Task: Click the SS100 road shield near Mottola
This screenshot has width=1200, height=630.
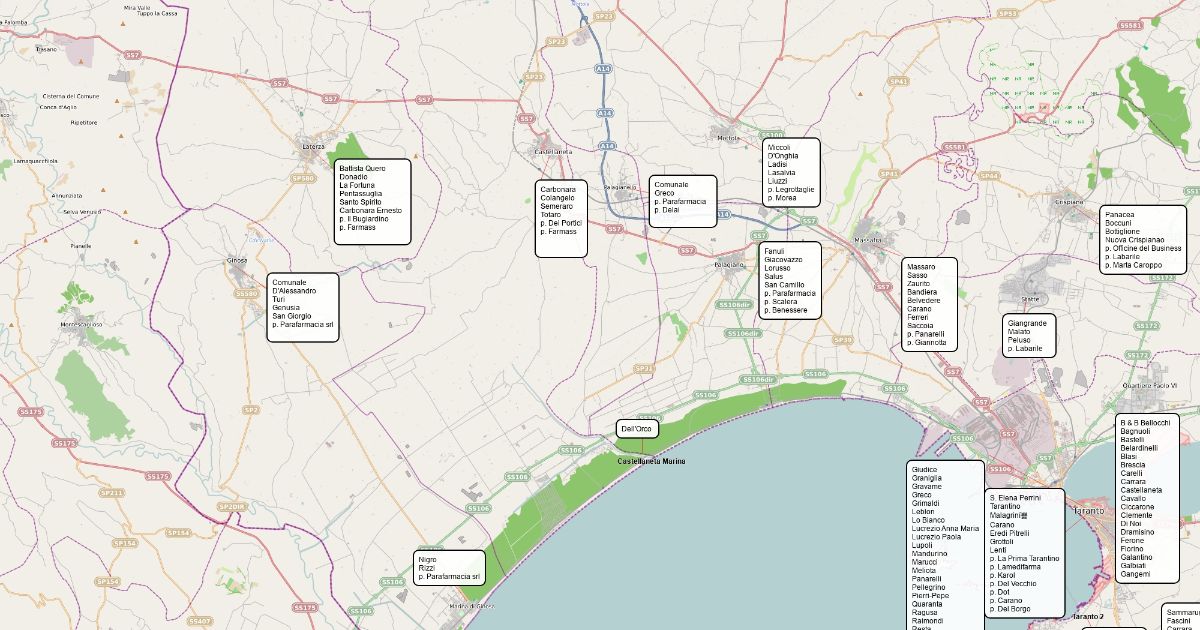Action: 771,134
